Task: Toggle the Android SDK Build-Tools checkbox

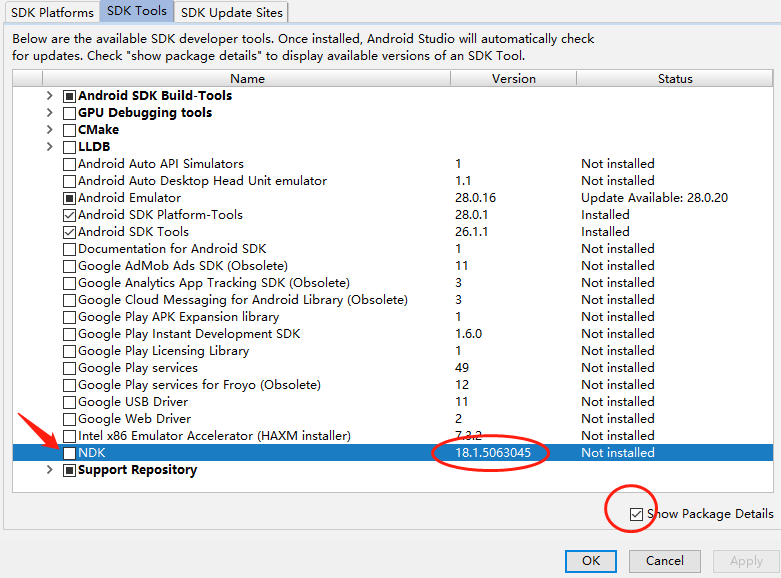Action: [70, 96]
